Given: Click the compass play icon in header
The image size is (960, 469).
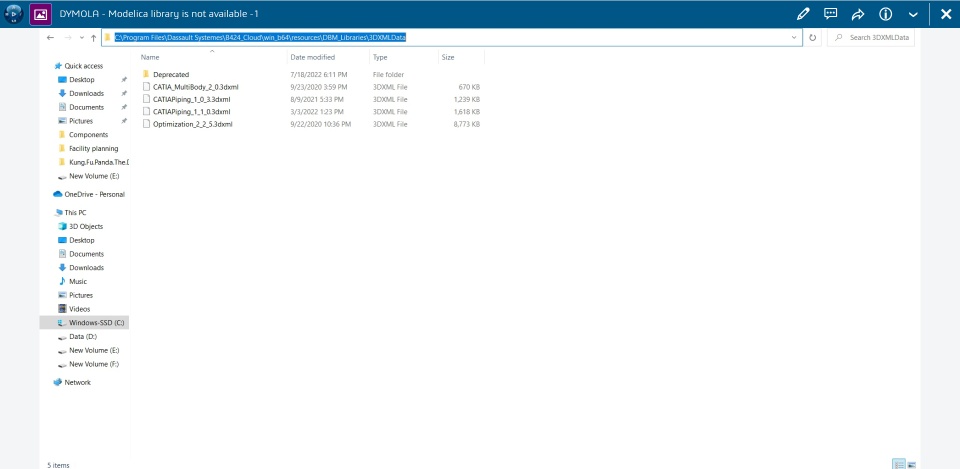Looking at the screenshot, I should tap(13, 13).
